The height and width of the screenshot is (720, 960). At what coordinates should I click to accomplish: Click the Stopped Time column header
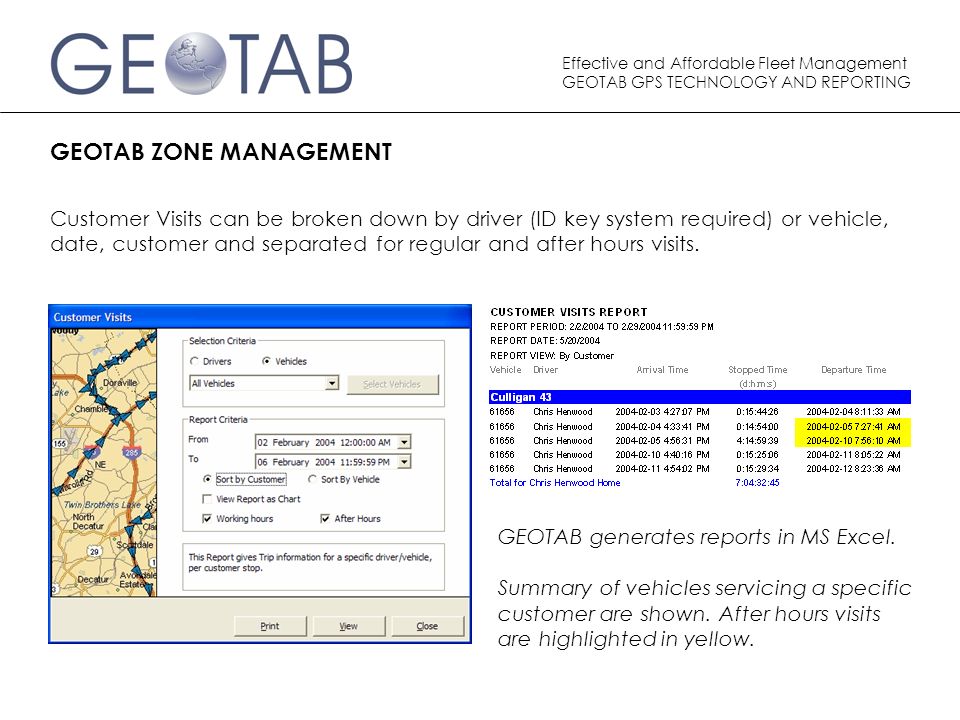[757, 370]
